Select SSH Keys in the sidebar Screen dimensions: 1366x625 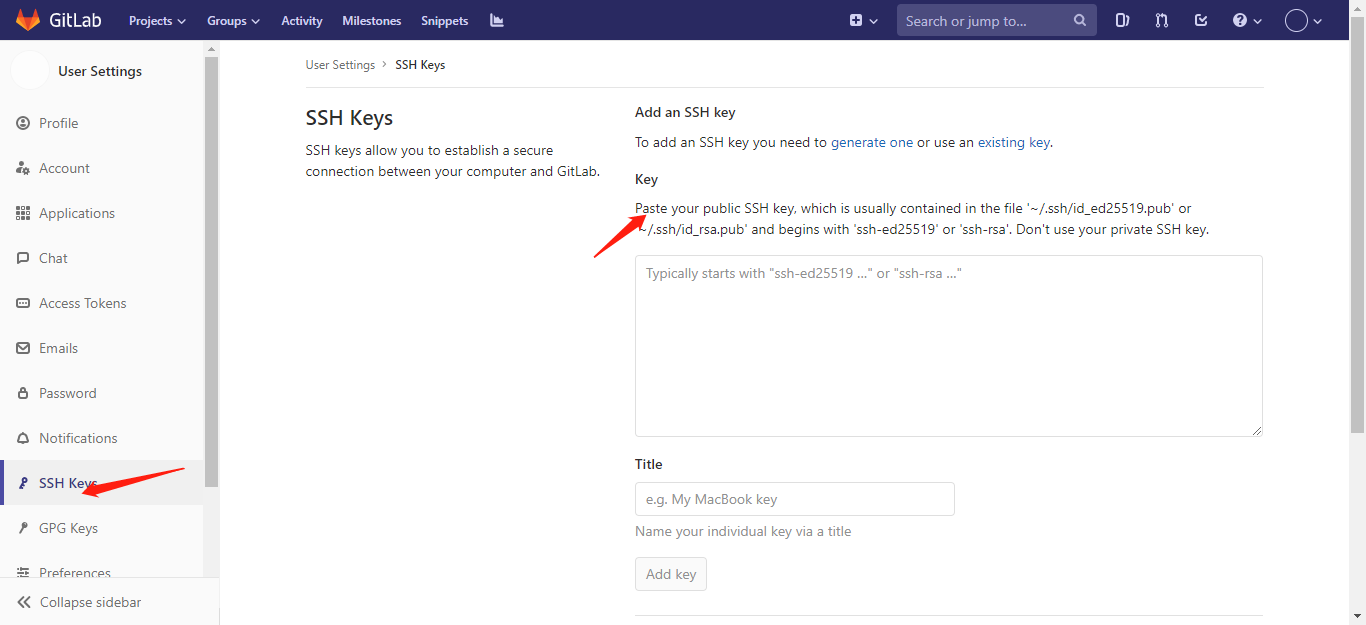click(102, 483)
